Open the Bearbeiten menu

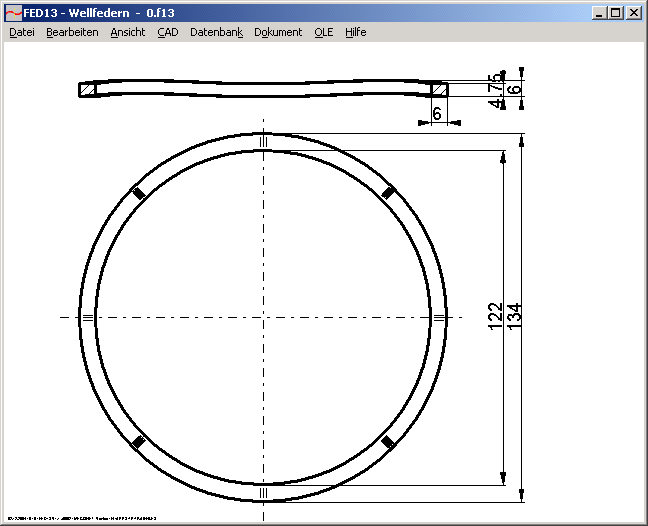coord(72,32)
